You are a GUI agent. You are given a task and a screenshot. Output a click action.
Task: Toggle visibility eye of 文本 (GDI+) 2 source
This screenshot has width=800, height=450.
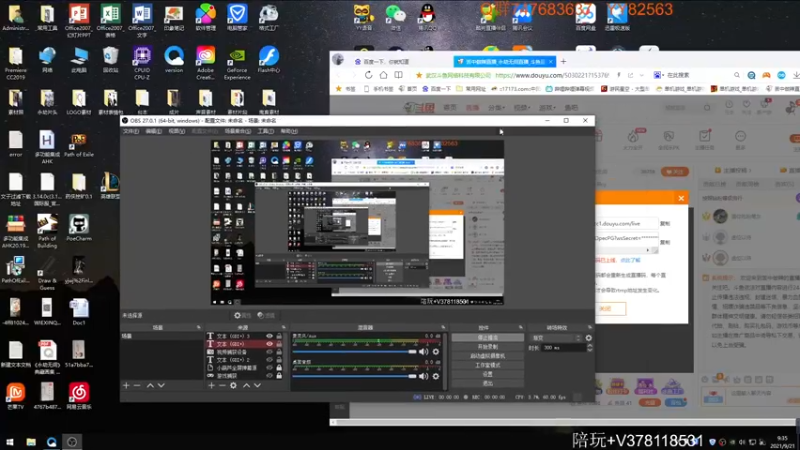[269, 360]
